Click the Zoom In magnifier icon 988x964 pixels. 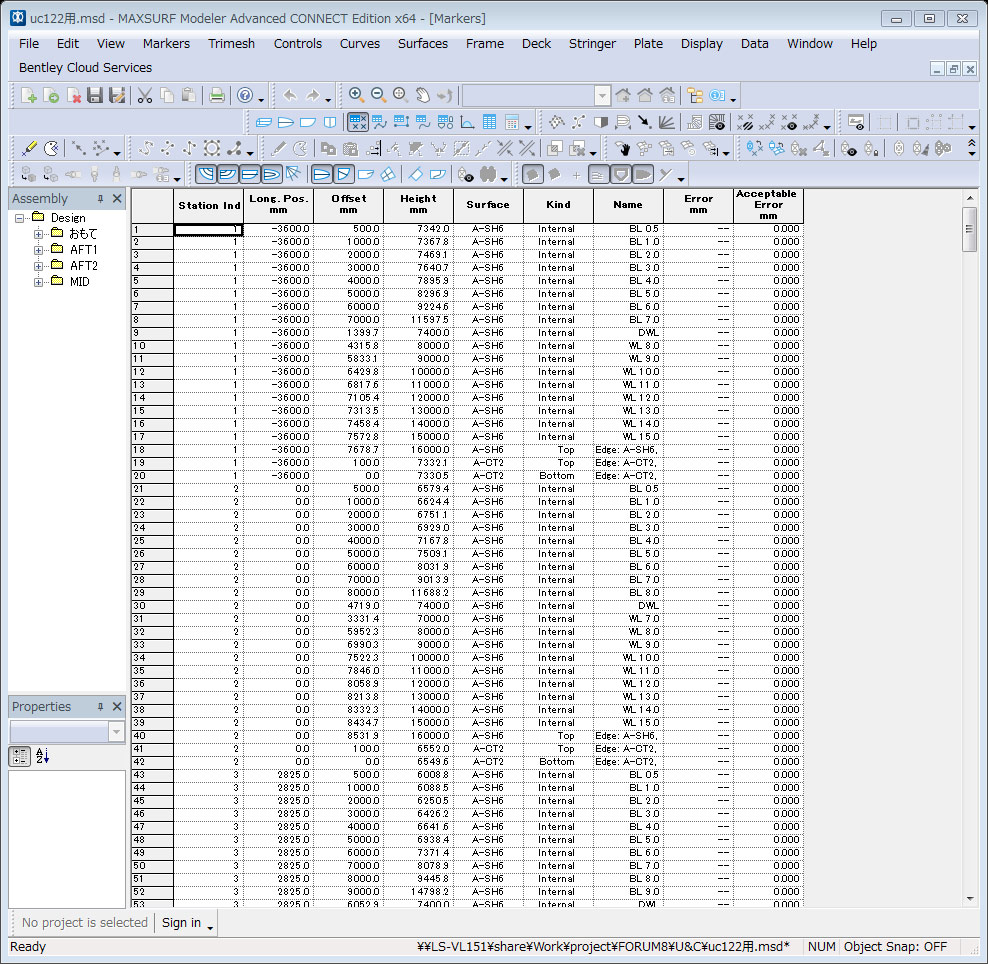[x=356, y=95]
